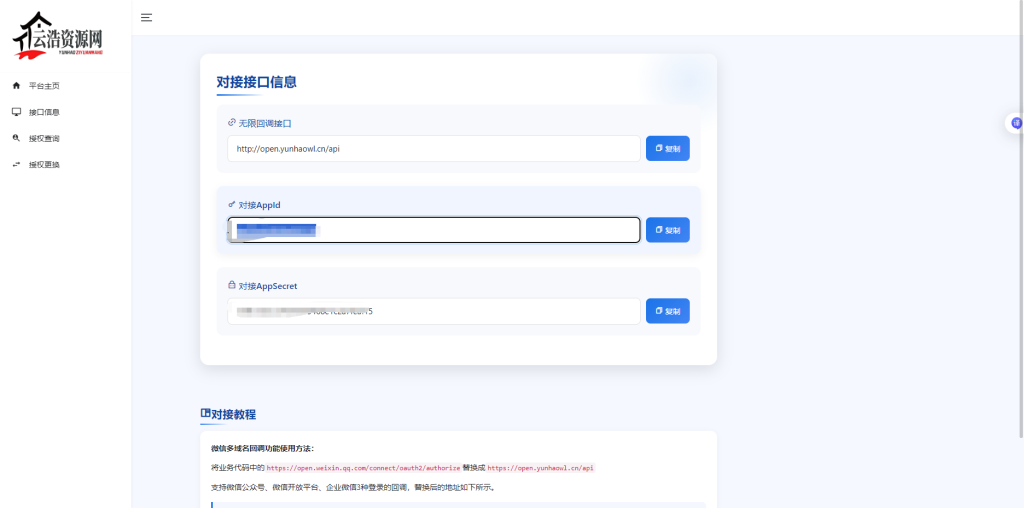Copy the 无限回调接口 URL

(x=667, y=148)
